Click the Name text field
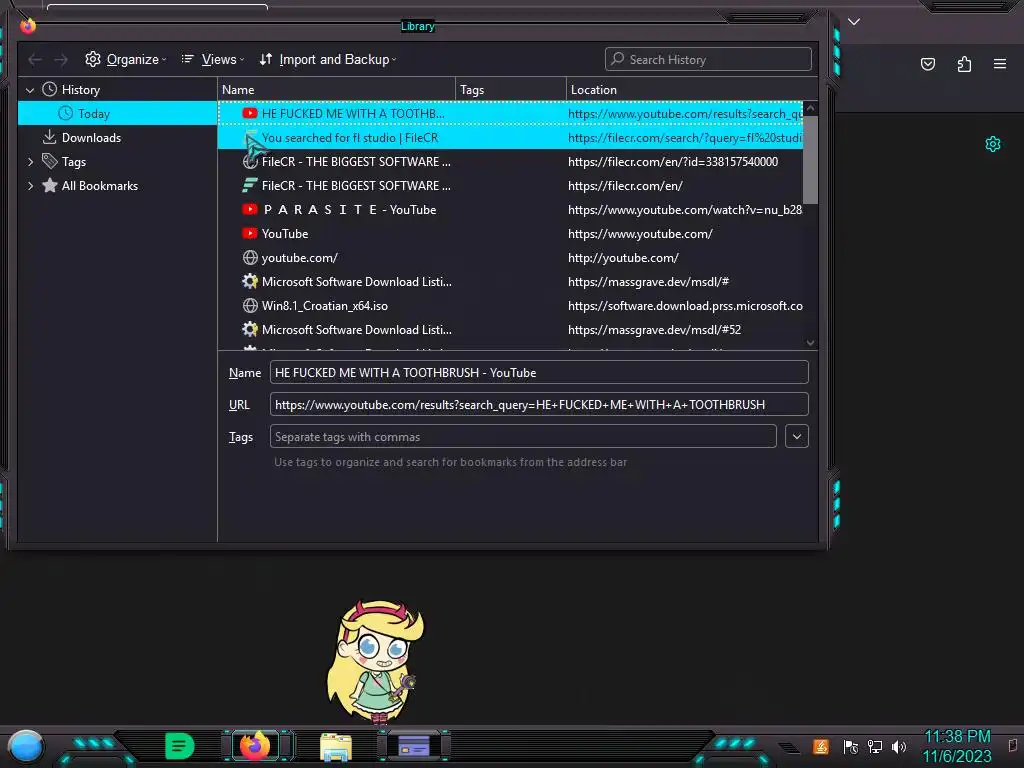 (539, 372)
